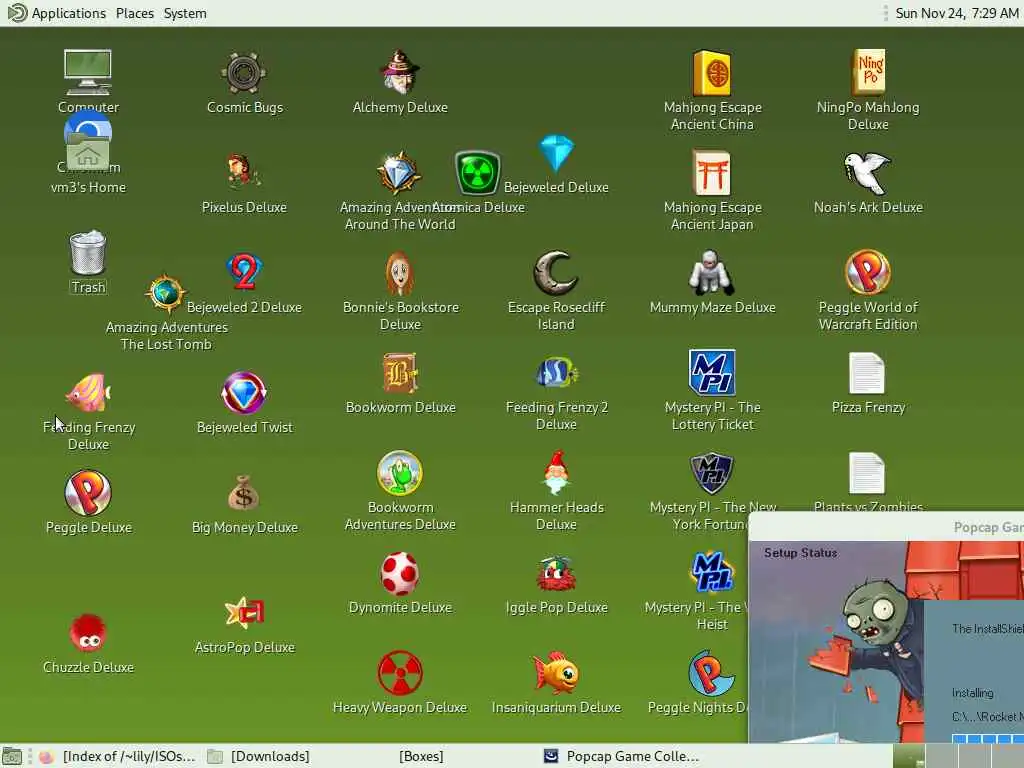Open Peggle Nights Deluxe icon
Viewport: 1024px width, 768px height.
711,673
